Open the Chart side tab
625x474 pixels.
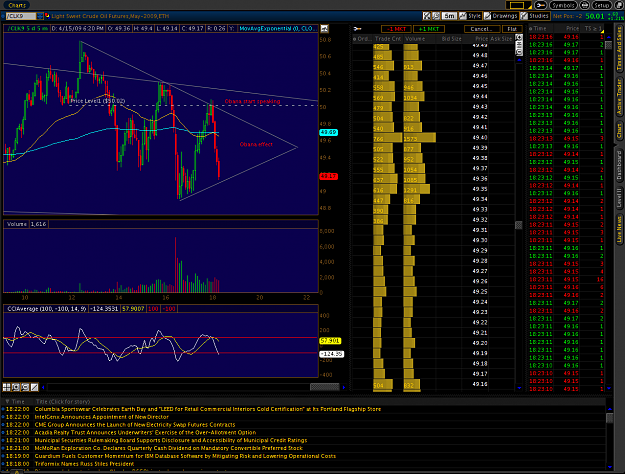[619, 132]
